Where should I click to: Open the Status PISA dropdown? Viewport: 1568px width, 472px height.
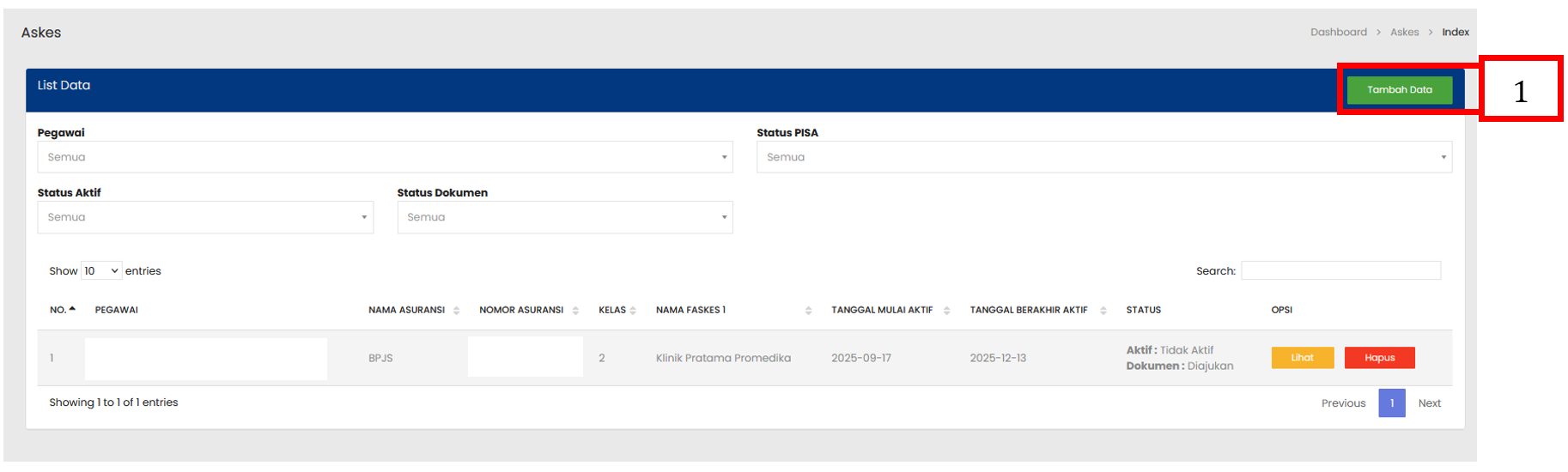[1103, 157]
